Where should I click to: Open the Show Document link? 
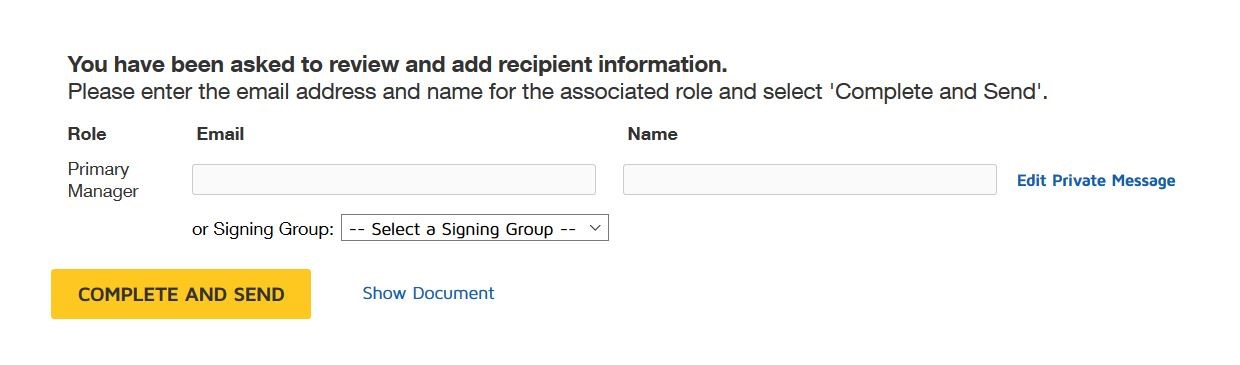pyautogui.click(x=428, y=293)
